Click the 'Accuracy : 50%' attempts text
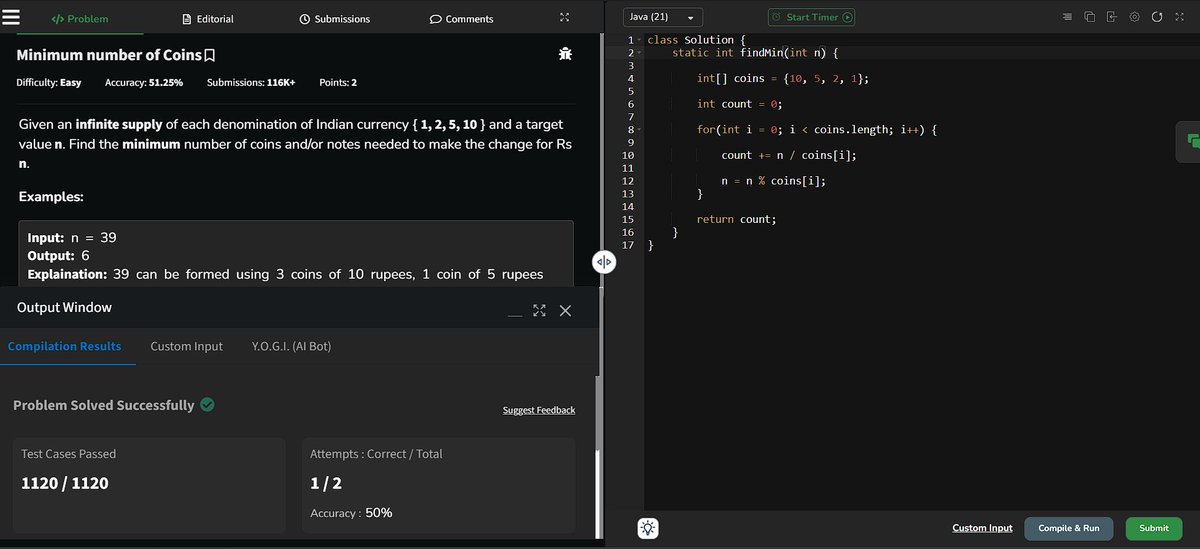 tap(351, 513)
